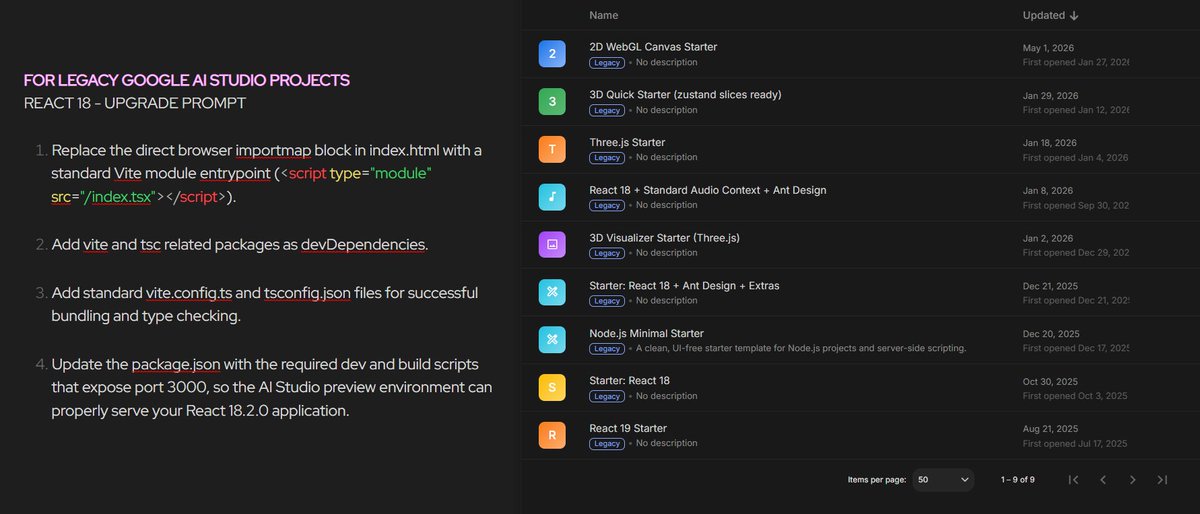Screen dimensions: 1200x514
Task: Click Legacy badge under 2D WebGL Canvas Starter
Action: tap(607, 63)
